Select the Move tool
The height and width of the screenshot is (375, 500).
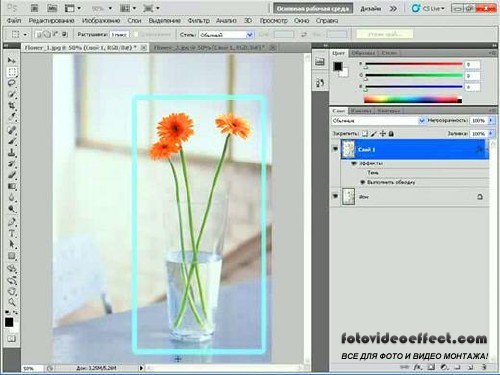point(12,60)
